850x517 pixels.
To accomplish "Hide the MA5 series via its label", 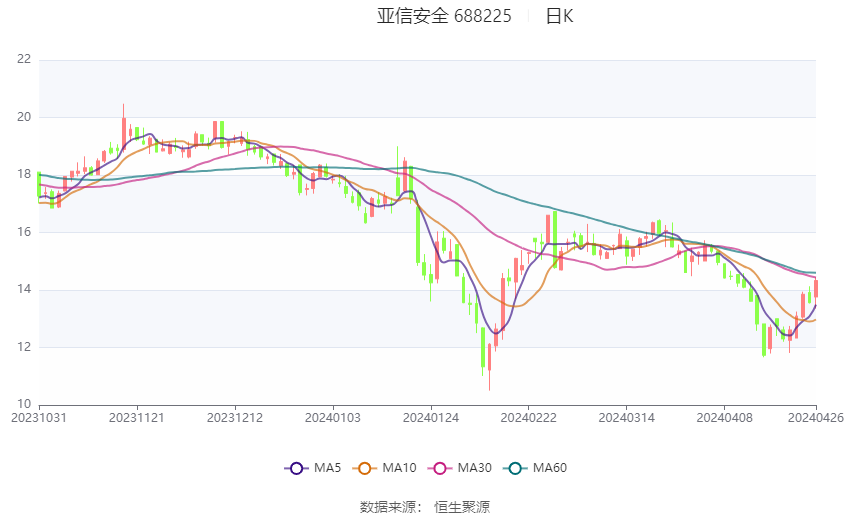I will click(x=327, y=468).
